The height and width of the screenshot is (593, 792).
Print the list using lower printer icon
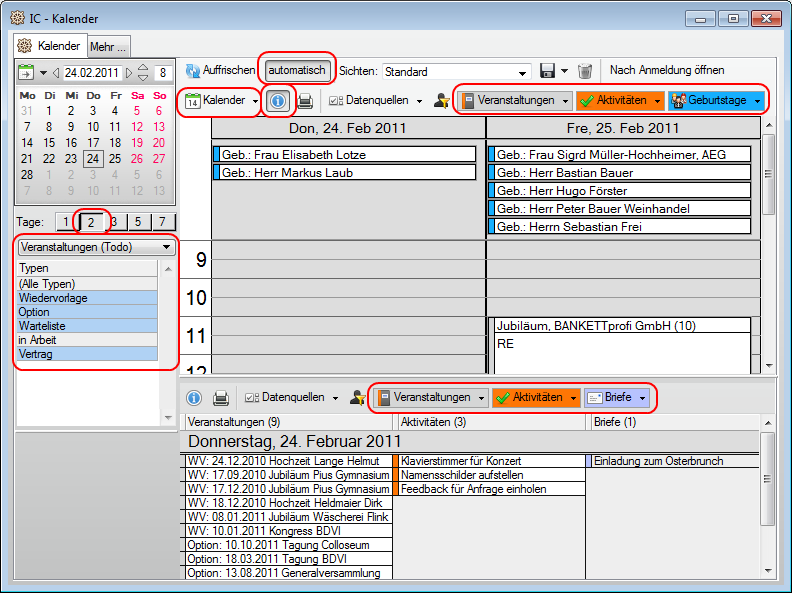click(221, 398)
